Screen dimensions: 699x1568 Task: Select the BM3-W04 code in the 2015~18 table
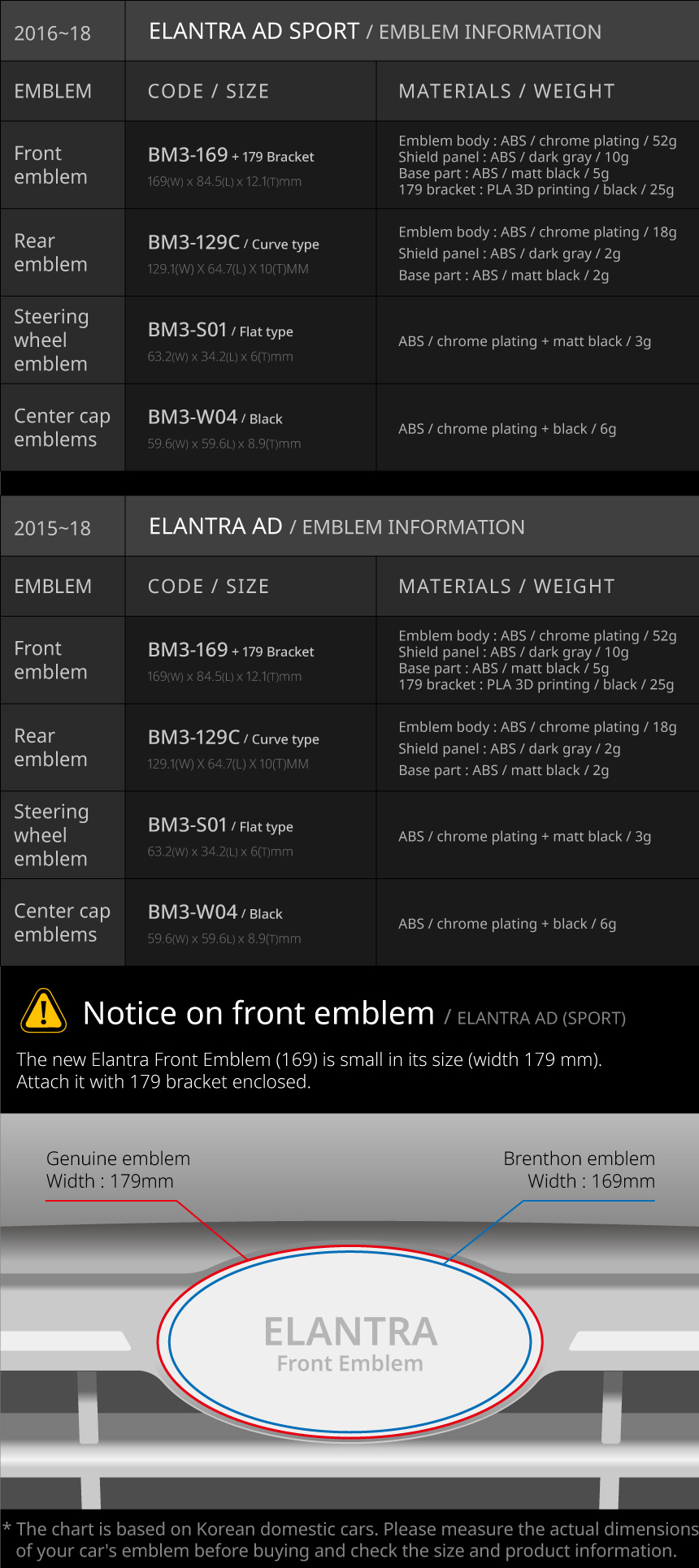click(193, 912)
